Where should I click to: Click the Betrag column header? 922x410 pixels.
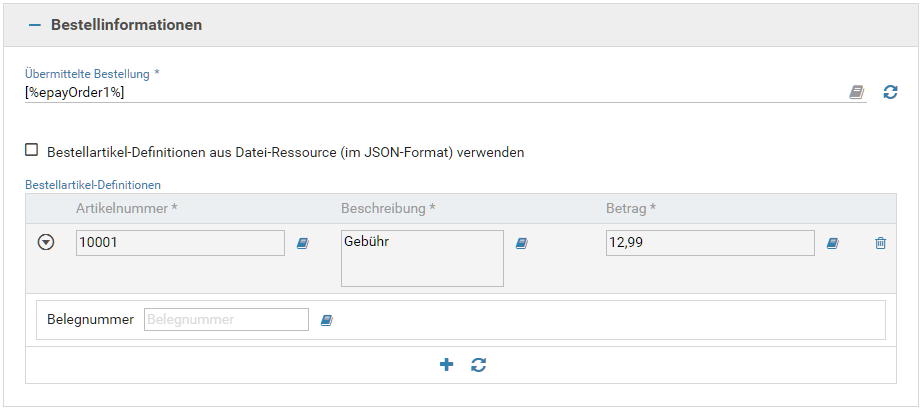[631, 208]
